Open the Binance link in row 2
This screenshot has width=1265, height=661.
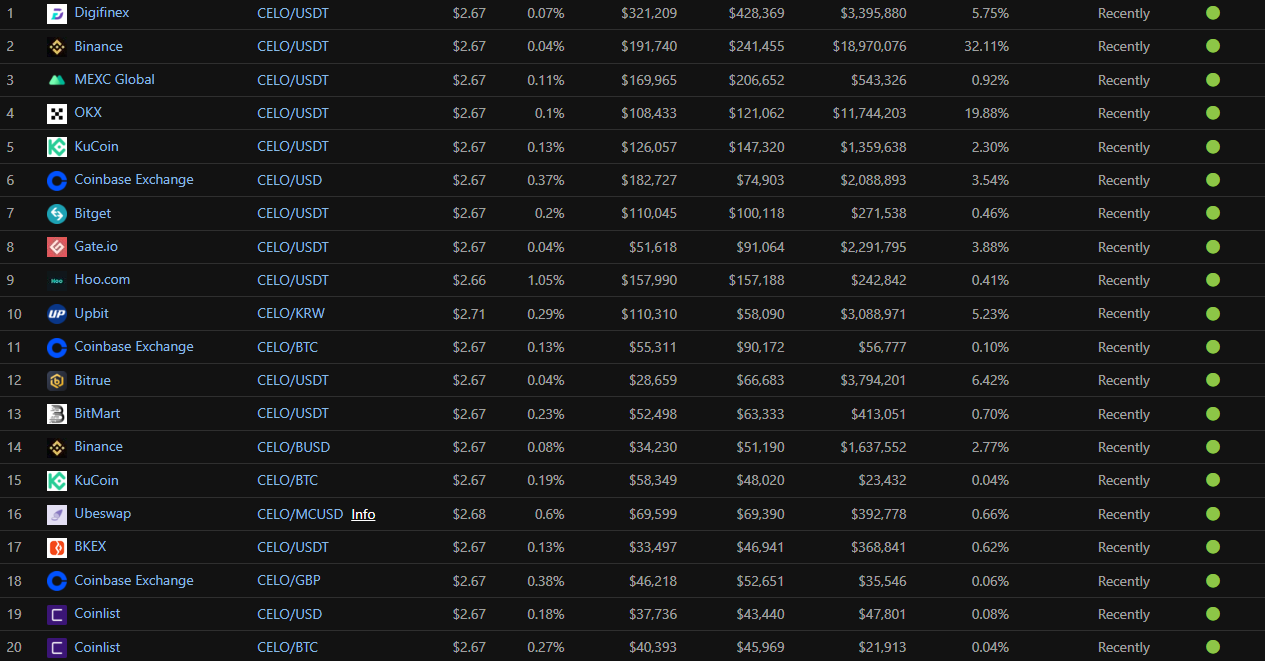point(99,46)
